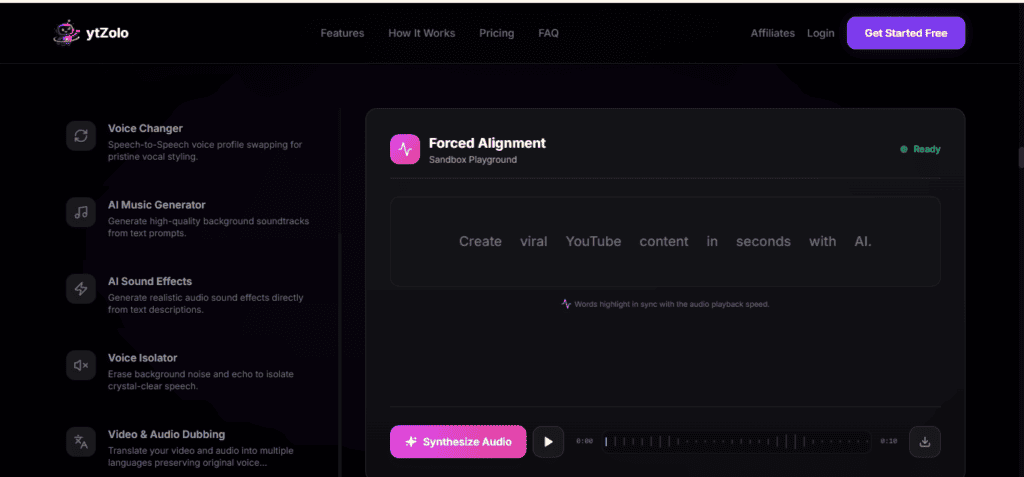Click Get Started Free button
The image size is (1024, 477).
coord(906,33)
